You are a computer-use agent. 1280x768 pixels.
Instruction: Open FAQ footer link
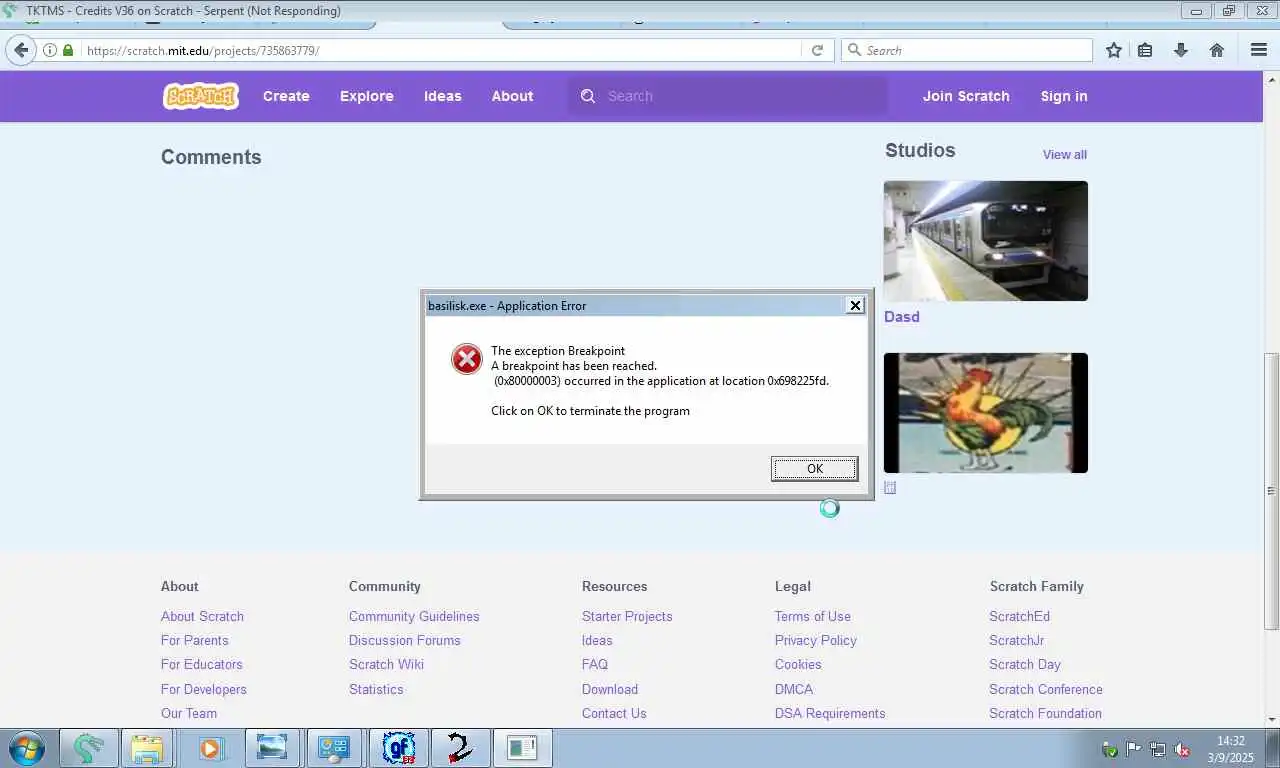[x=595, y=665]
